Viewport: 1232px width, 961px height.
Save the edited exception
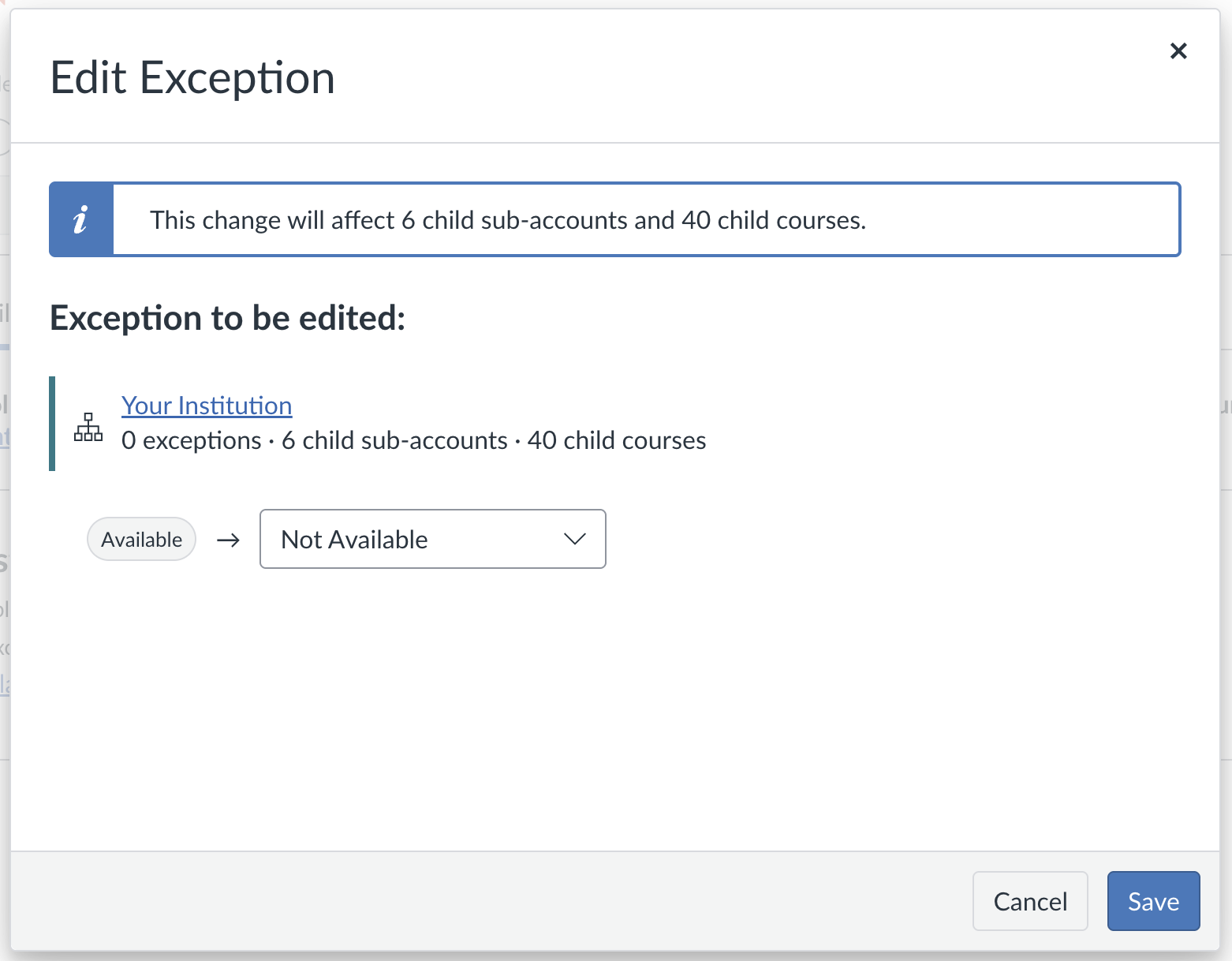(x=1153, y=901)
